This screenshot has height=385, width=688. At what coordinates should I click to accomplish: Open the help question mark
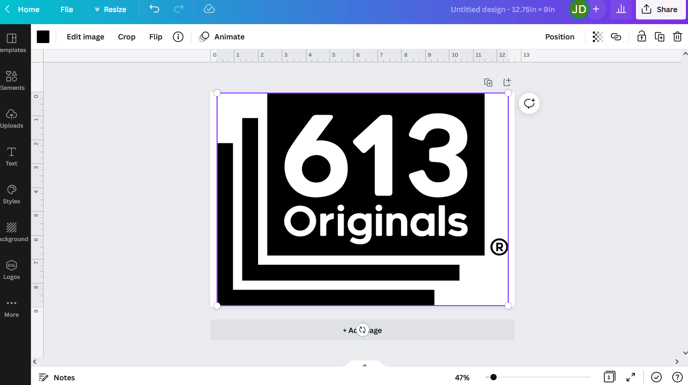tap(677, 377)
